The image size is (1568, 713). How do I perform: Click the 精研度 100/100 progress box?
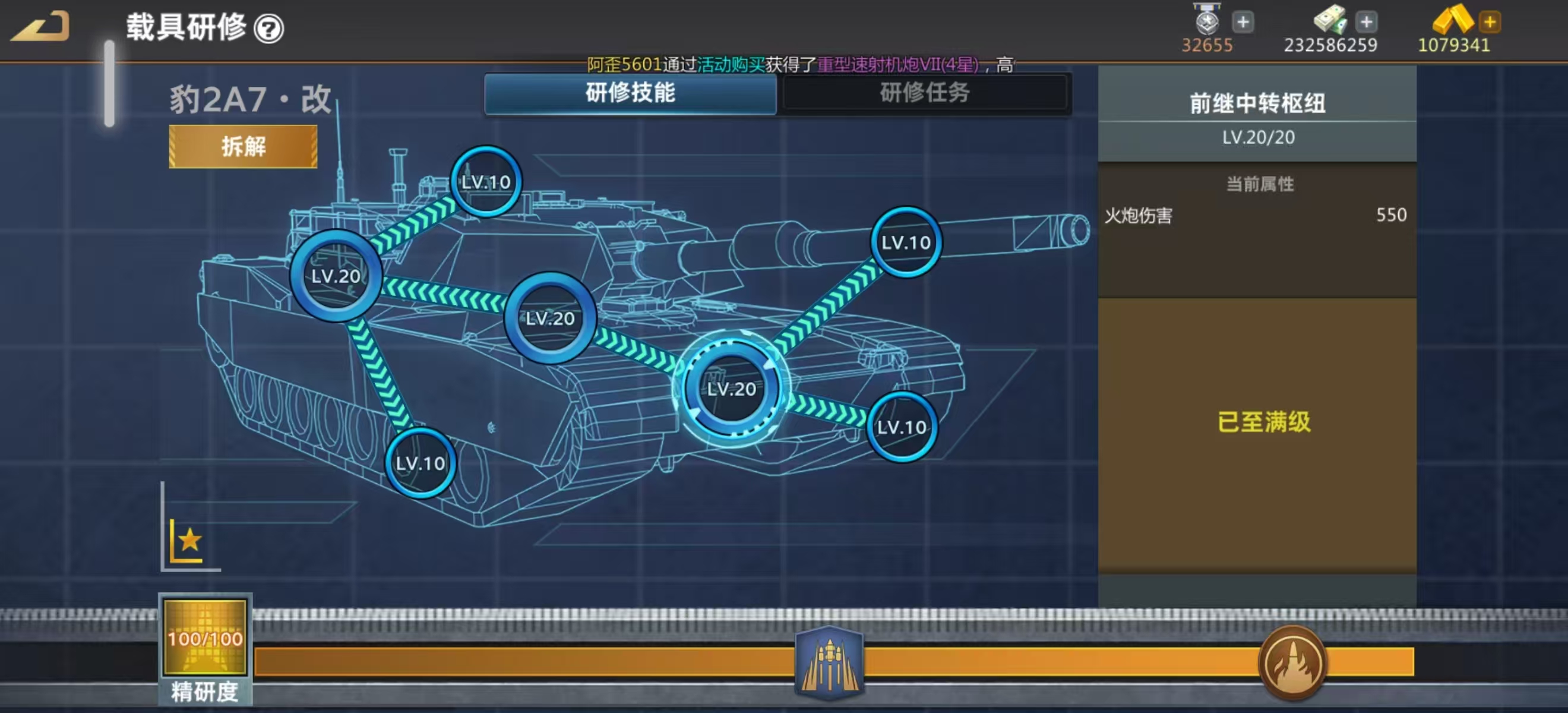pos(205,639)
